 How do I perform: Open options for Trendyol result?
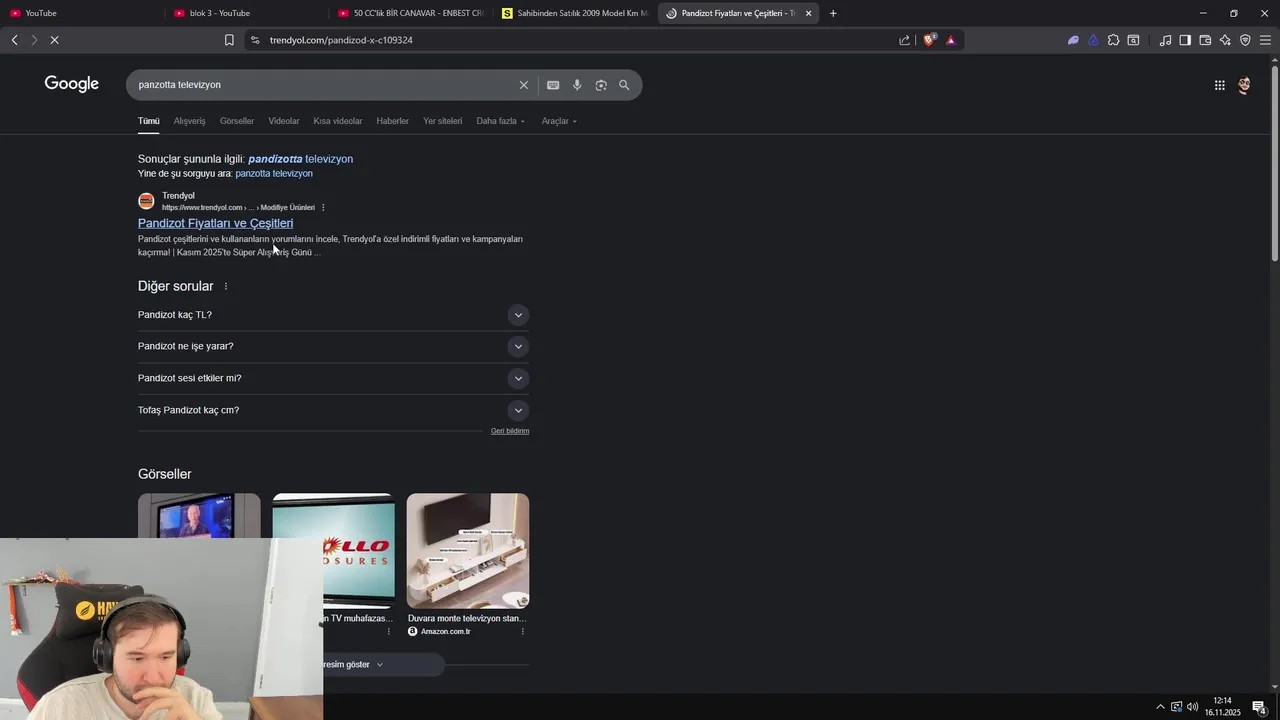tap(323, 207)
